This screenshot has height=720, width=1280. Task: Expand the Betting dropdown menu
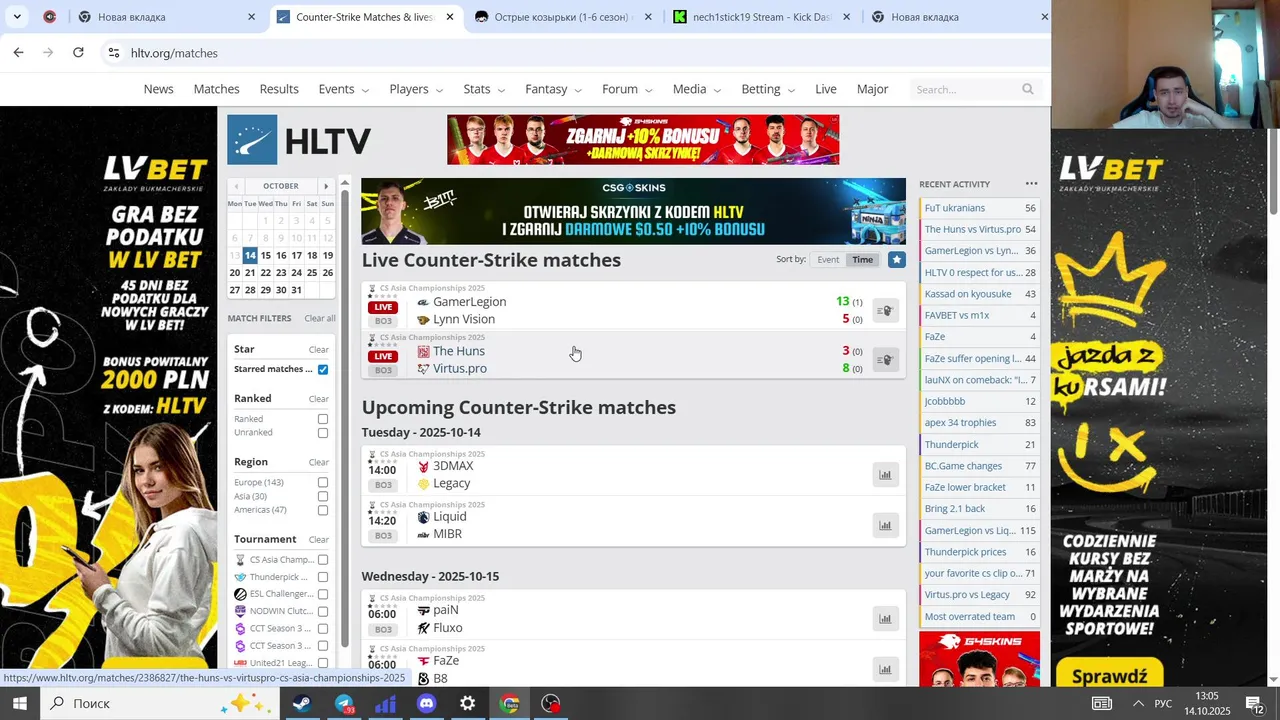click(768, 89)
